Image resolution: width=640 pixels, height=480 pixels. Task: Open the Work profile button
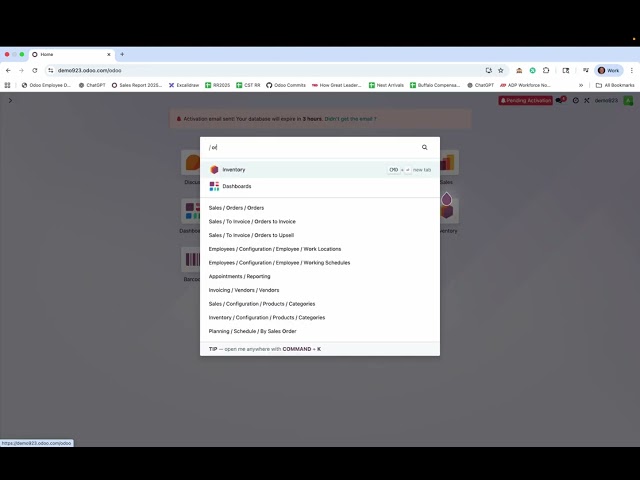tap(609, 71)
